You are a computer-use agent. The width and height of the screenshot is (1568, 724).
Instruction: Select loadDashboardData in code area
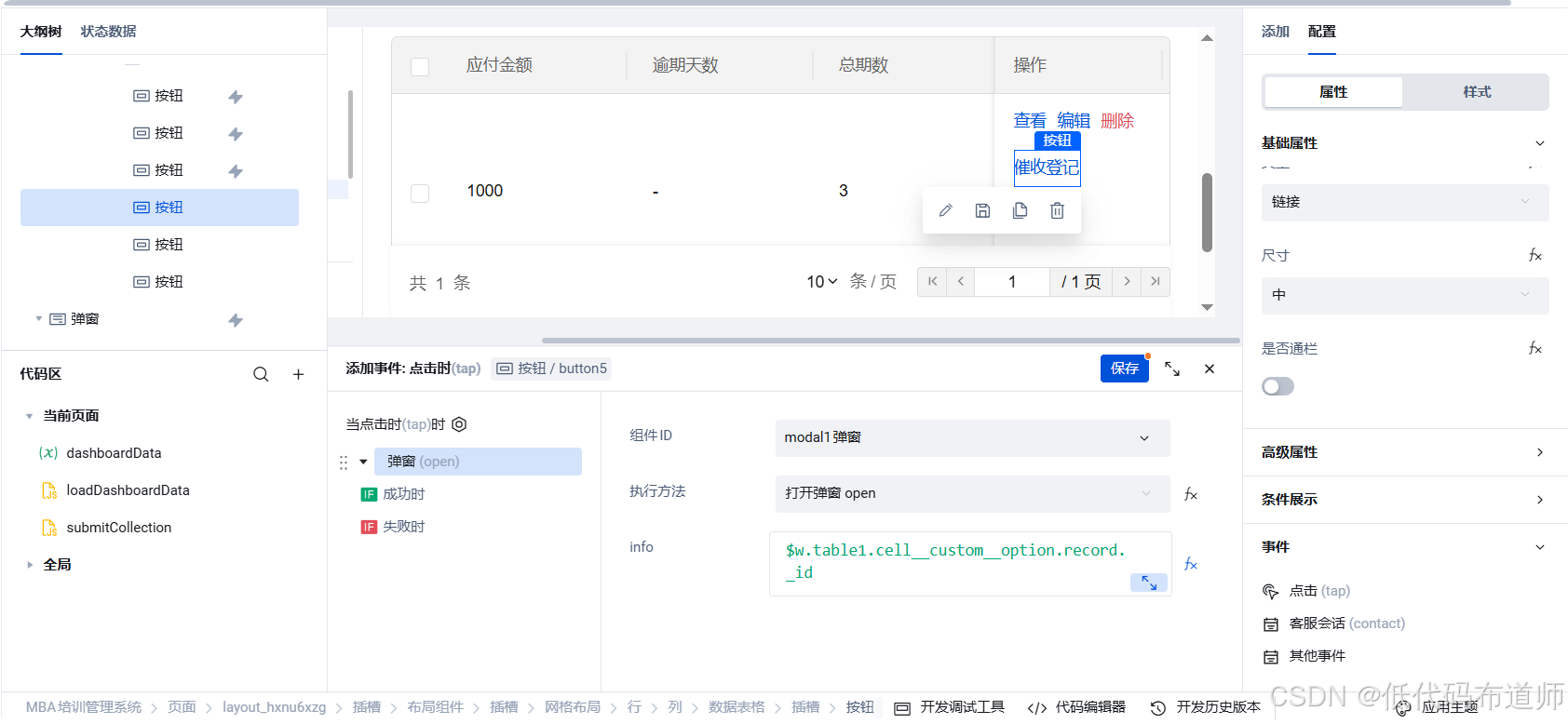point(128,490)
